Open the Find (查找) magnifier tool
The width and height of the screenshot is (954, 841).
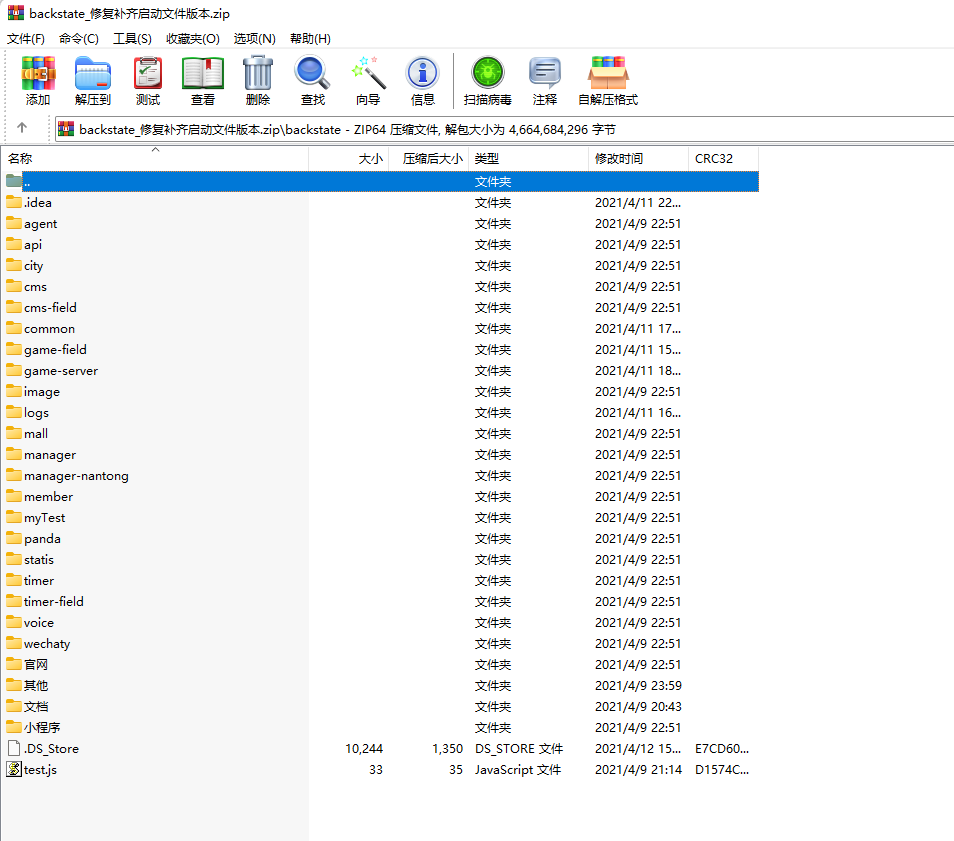point(313,81)
